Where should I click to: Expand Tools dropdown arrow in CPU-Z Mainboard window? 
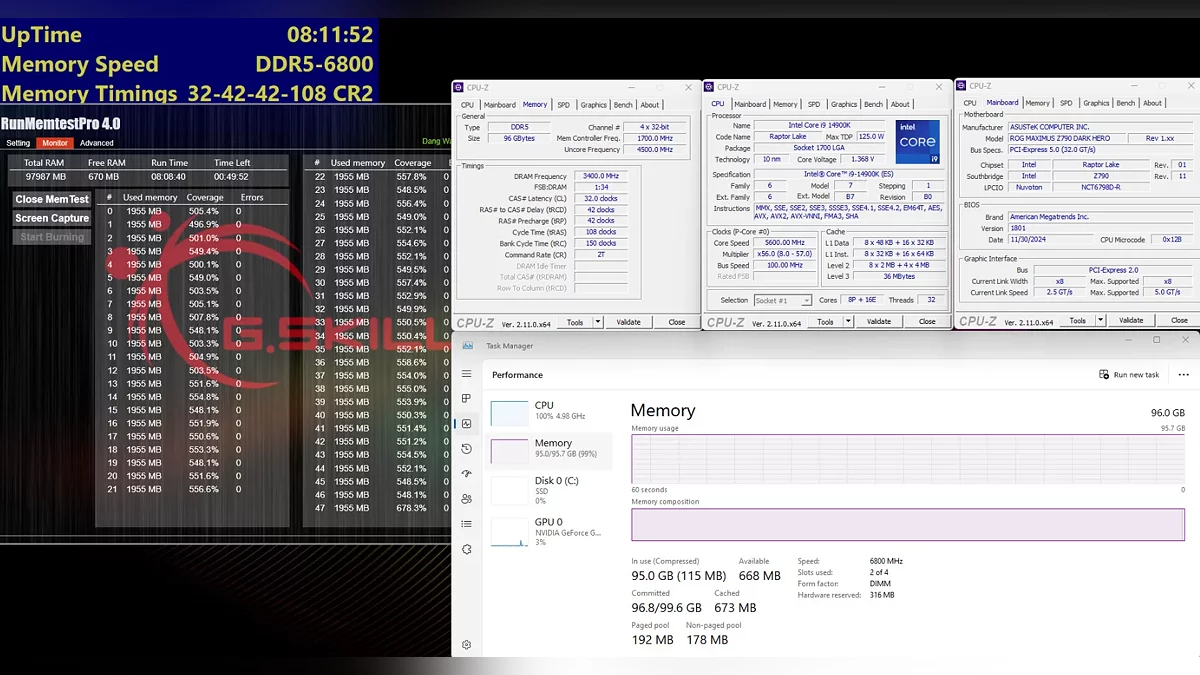(1100, 321)
